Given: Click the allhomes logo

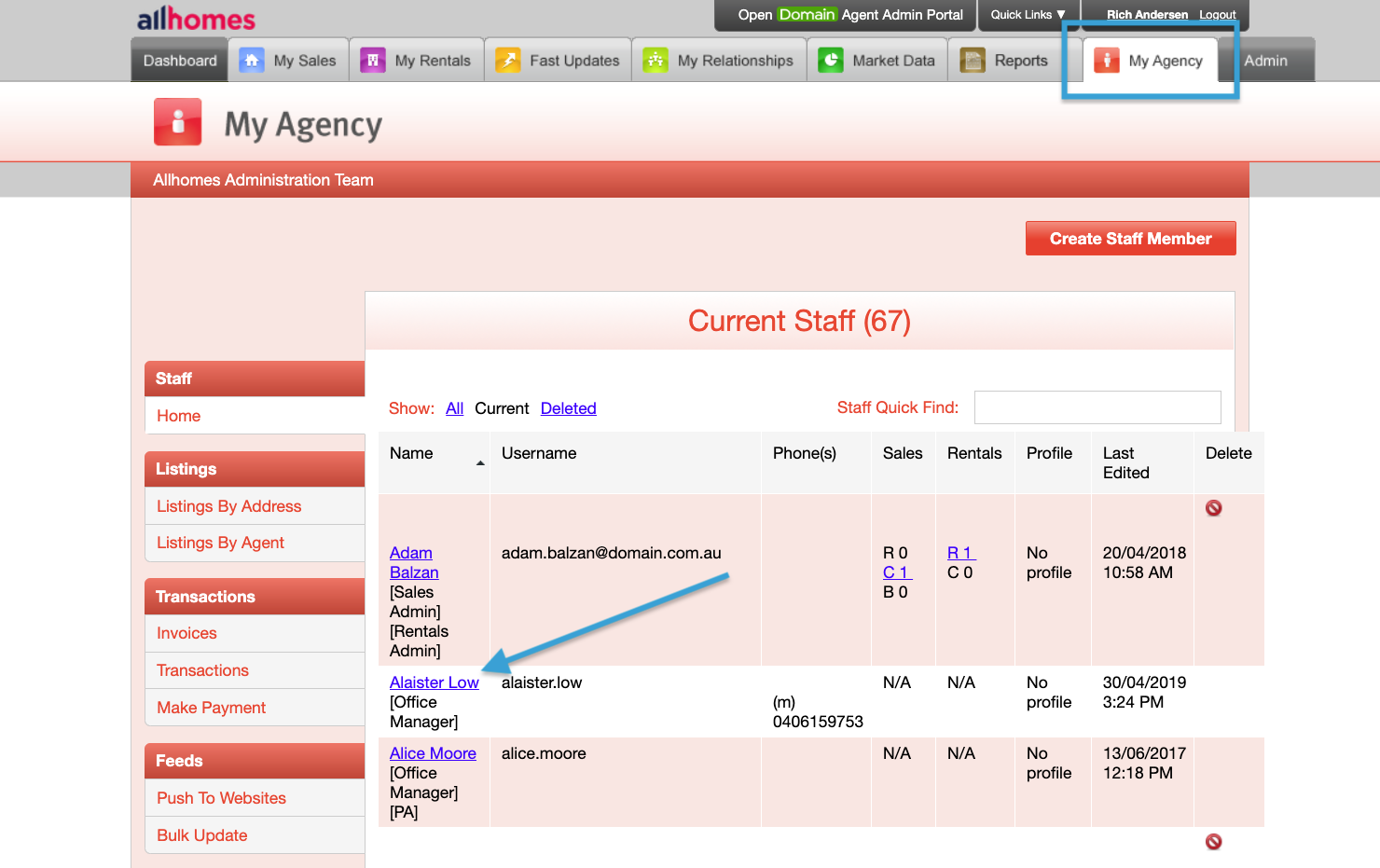Looking at the screenshot, I should 195,18.
